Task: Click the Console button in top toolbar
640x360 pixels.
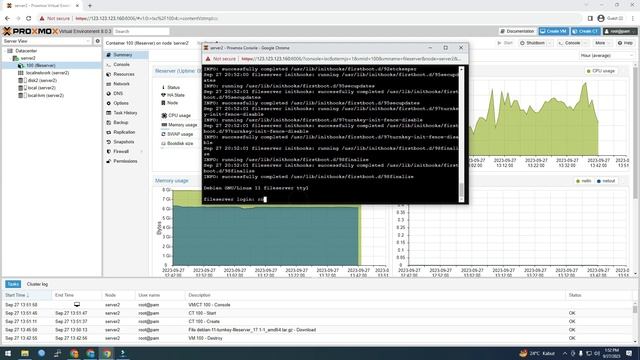Action: 569,43
